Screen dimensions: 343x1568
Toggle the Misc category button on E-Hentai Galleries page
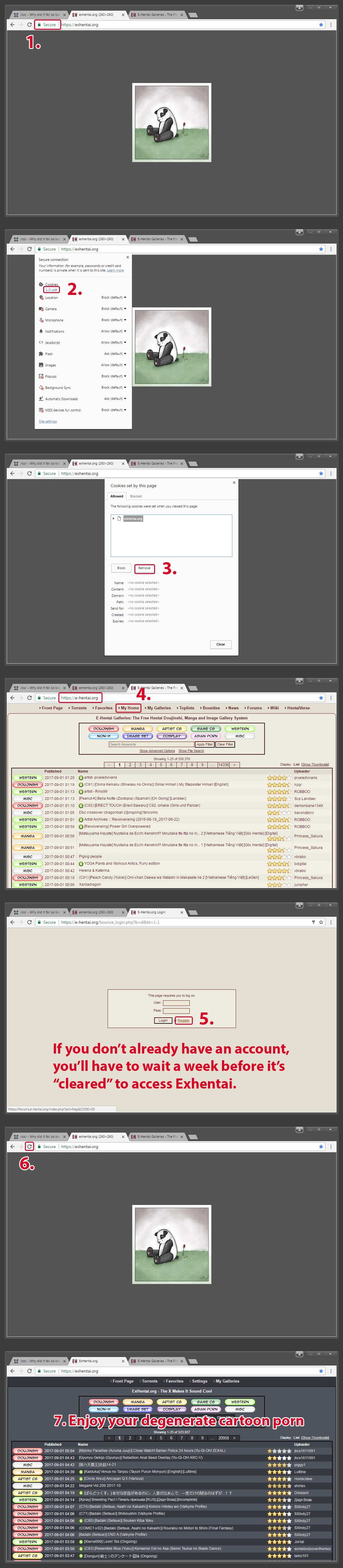[x=240, y=736]
